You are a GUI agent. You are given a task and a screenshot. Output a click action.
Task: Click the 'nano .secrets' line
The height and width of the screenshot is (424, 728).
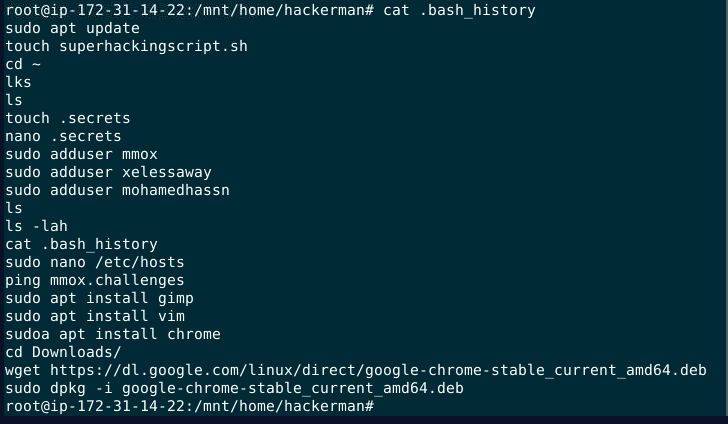[x=63, y=136]
